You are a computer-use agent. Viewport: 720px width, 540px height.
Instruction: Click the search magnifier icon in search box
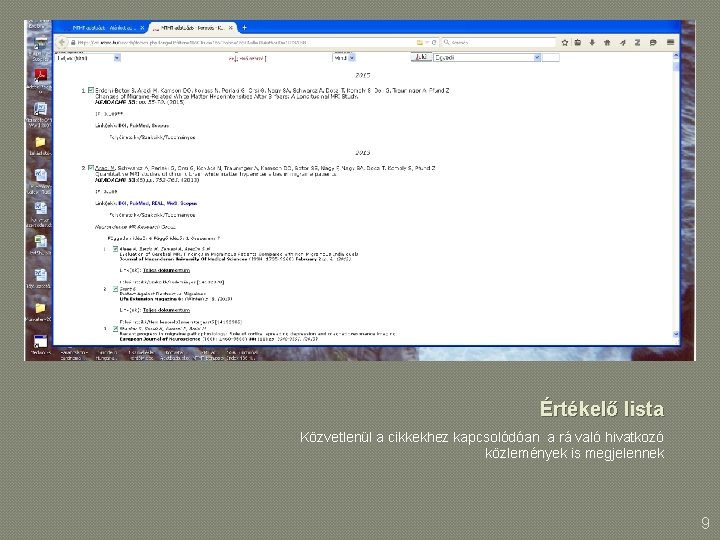point(446,42)
